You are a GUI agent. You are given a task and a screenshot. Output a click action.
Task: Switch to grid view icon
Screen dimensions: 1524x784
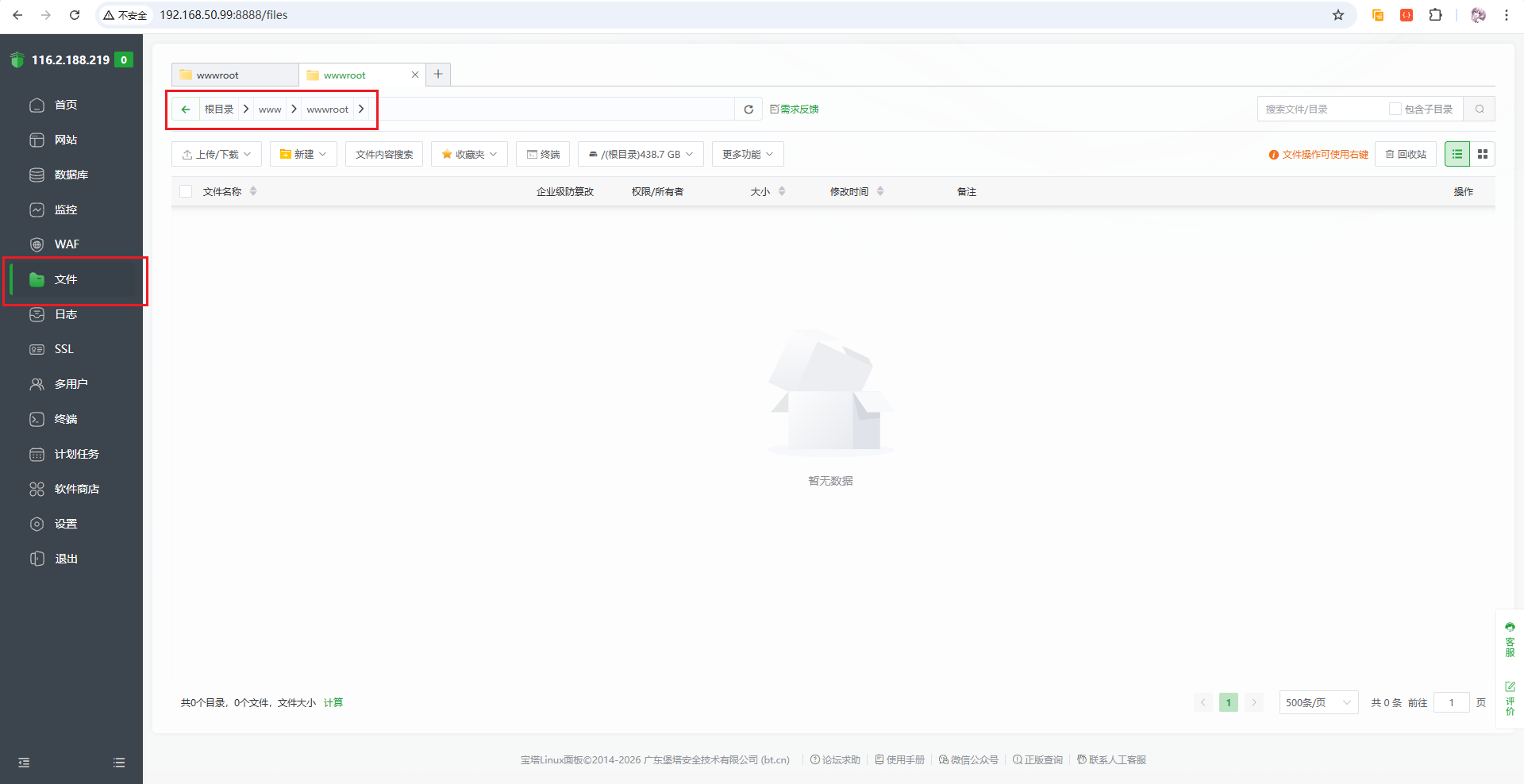1482,154
